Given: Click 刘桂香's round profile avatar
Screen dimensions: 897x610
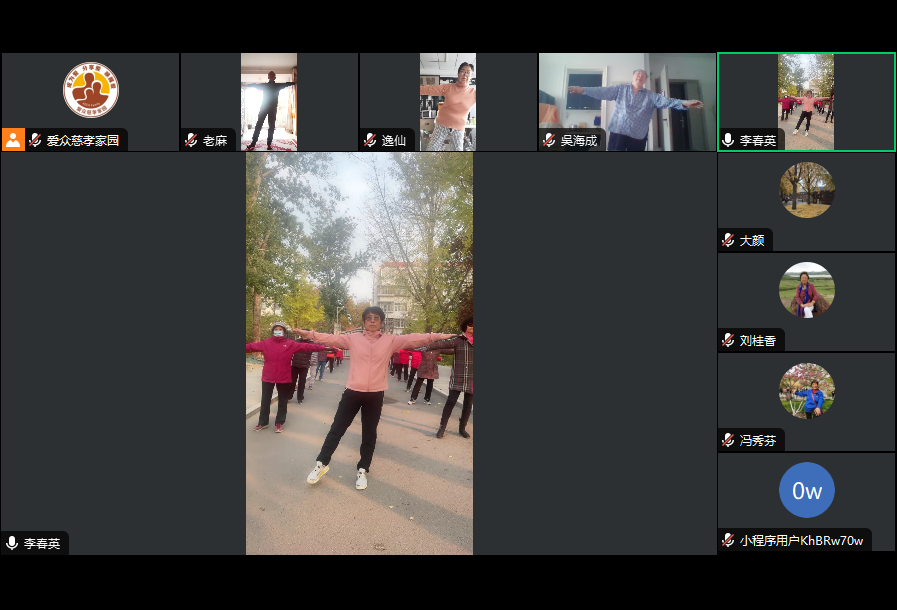Looking at the screenshot, I should pyautogui.click(x=806, y=290).
